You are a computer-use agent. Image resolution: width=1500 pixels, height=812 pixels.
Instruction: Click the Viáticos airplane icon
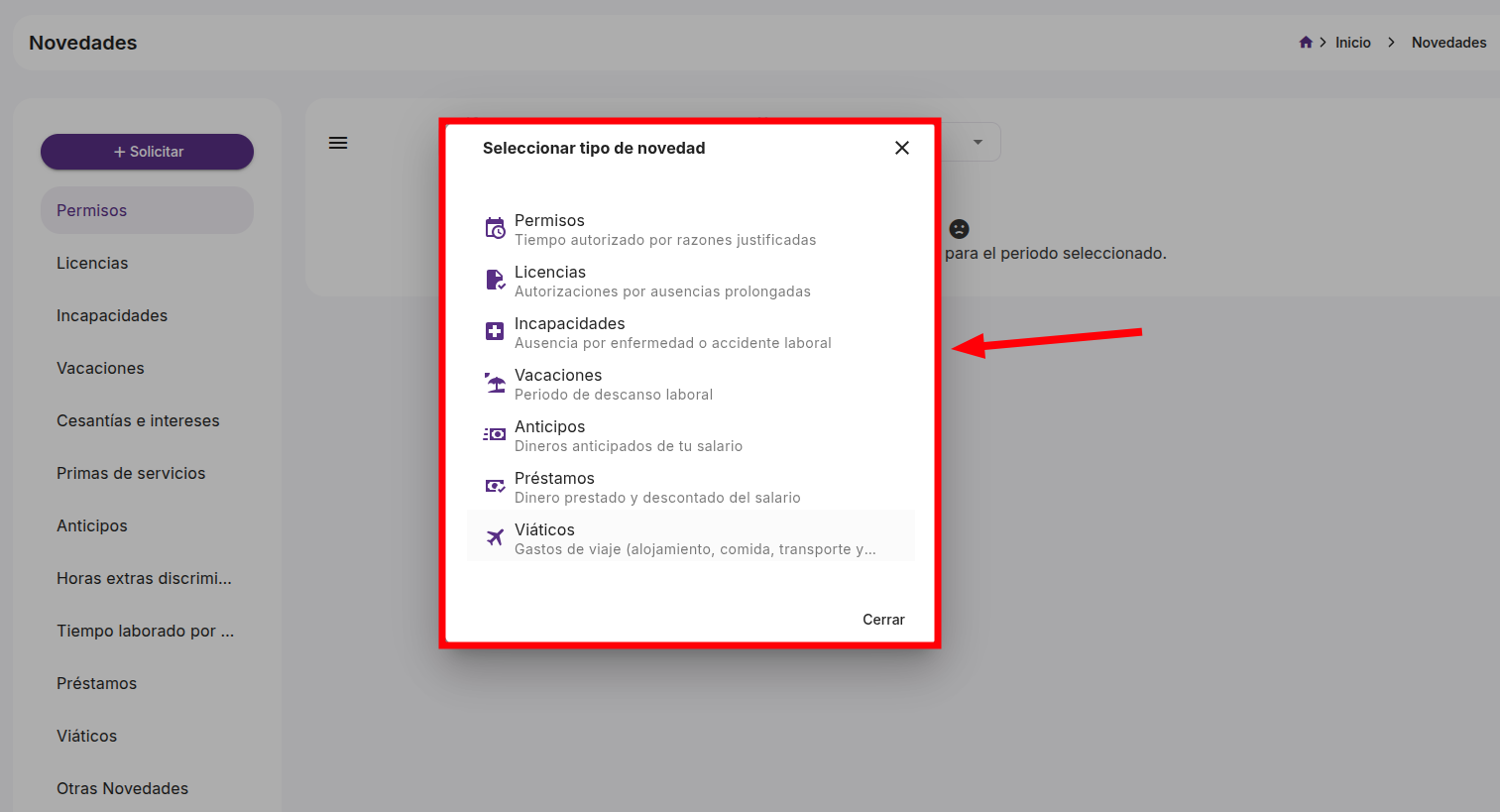click(495, 538)
